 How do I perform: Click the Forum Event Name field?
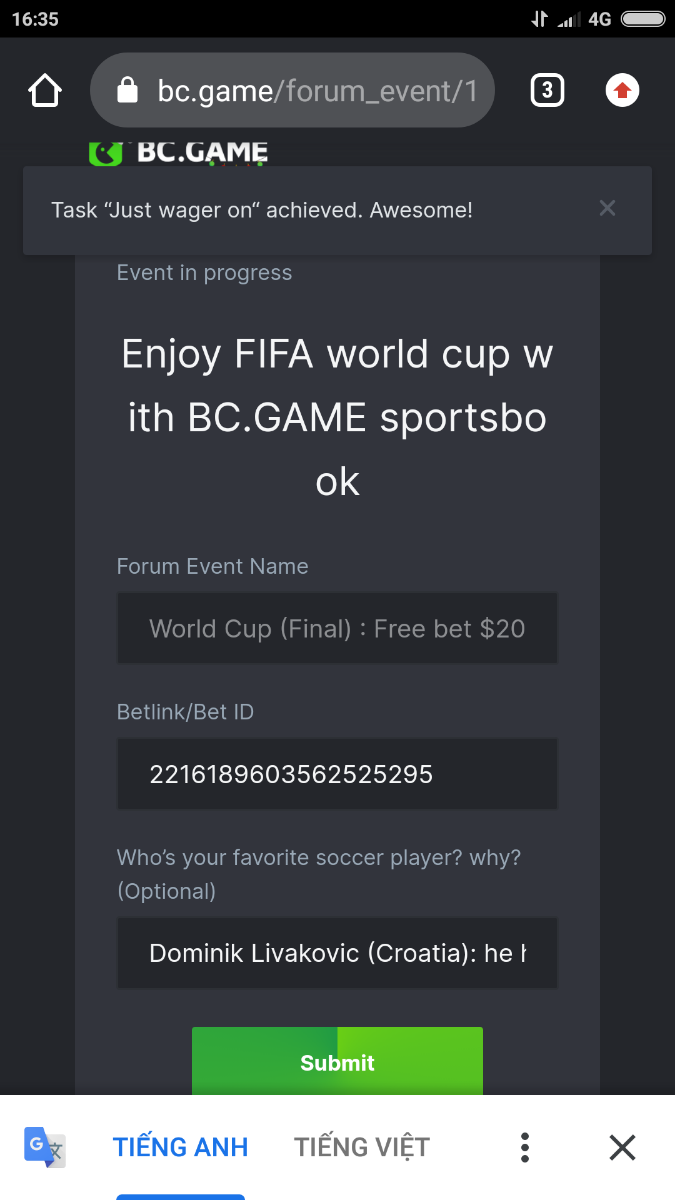(337, 628)
